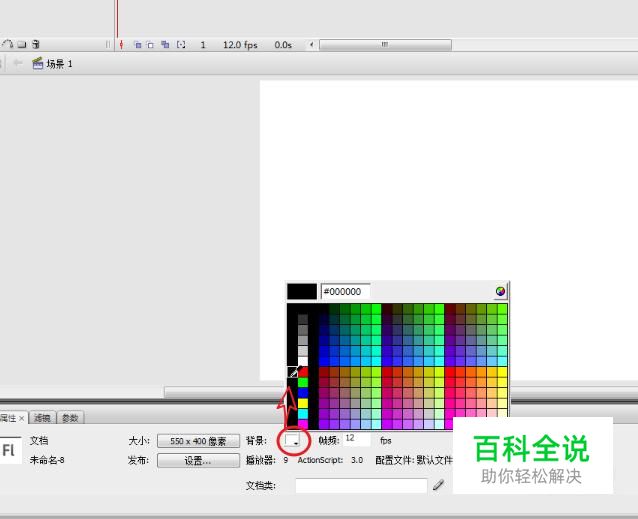Click the 播放器: 9 player version text
This screenshot has width=638, height=519.
pos(267,460)
